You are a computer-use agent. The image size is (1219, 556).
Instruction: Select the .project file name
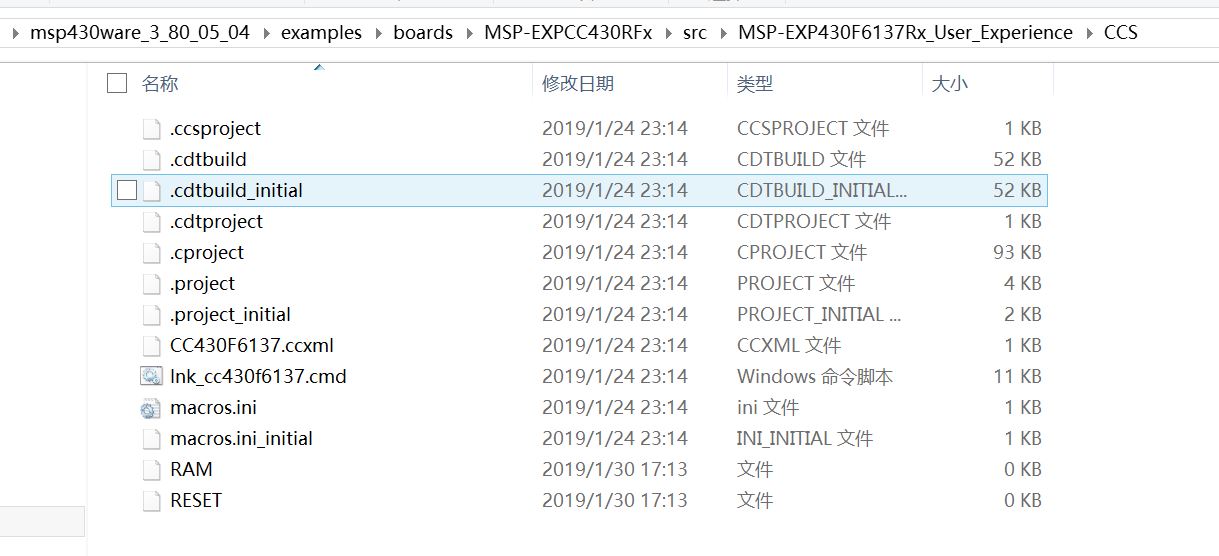(x=203, y=284)
